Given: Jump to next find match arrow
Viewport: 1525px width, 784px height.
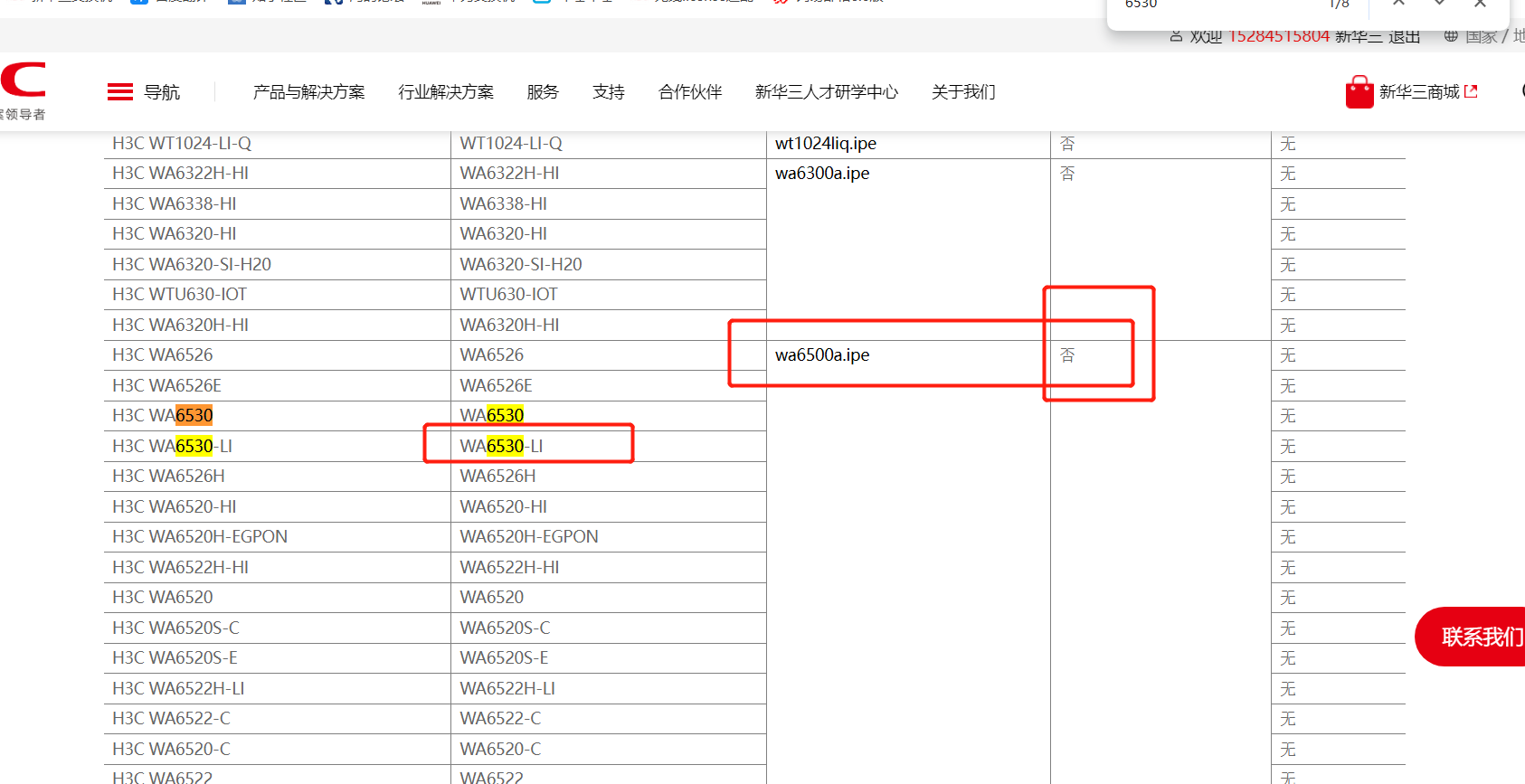Looking at the screenshot, I should pos(1439,4).
